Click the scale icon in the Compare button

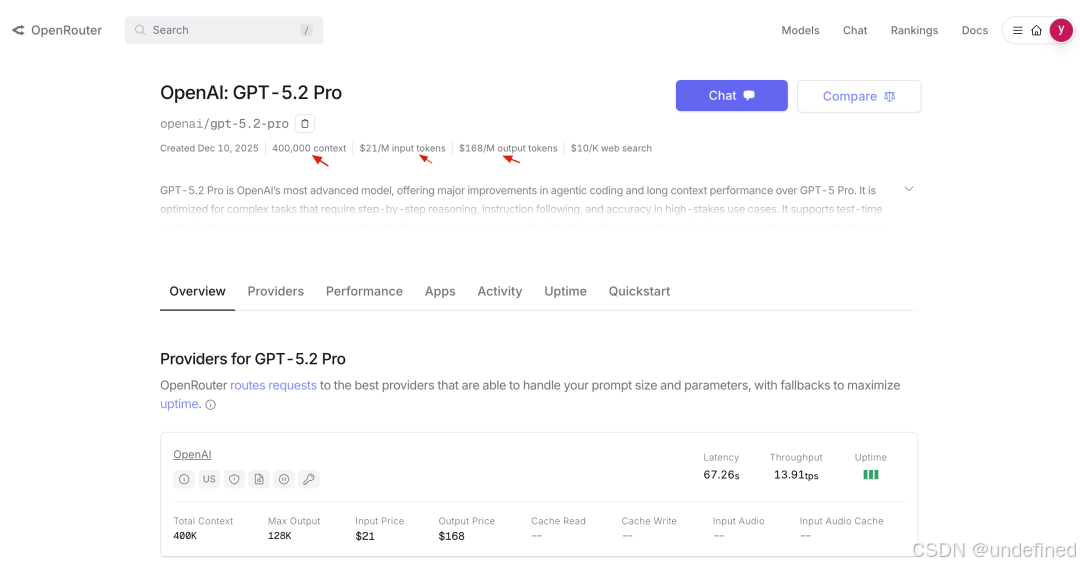(x=890, y=96)
